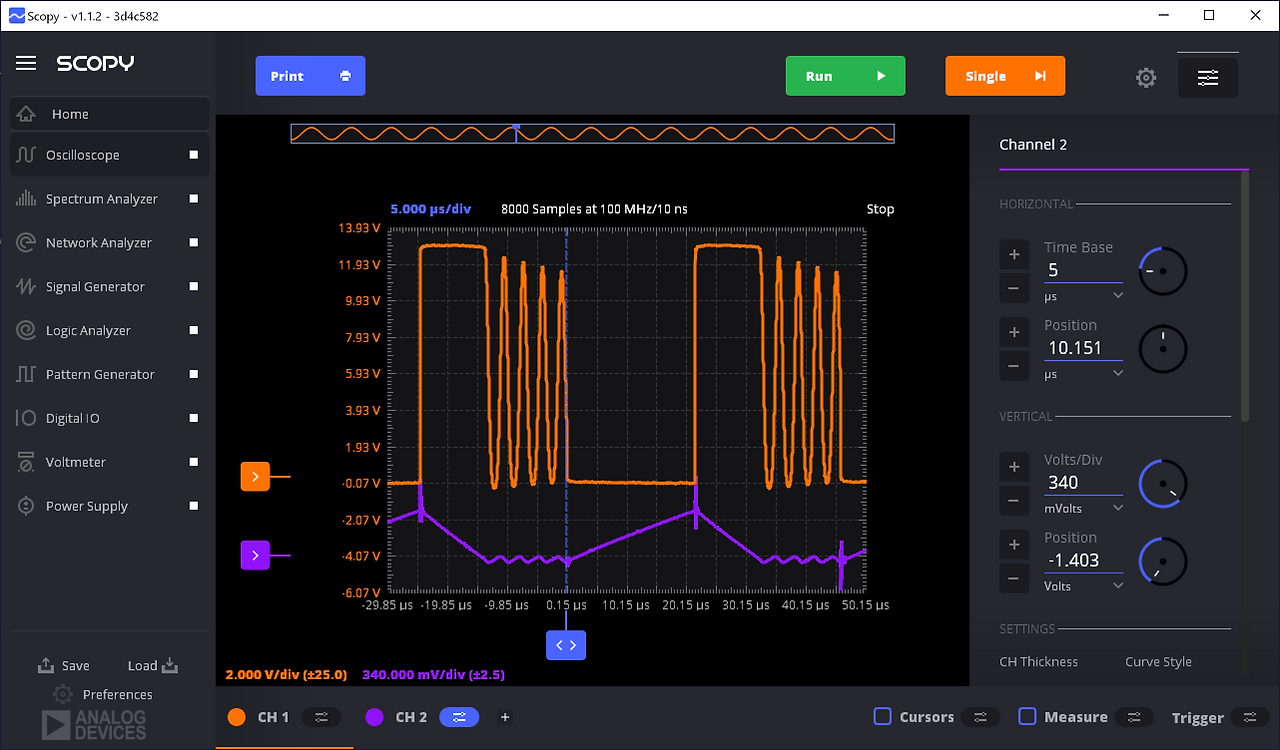Screen dimensions: 1280x750
Task: Click the vertical Position knob
Action: [x=1163, y=562]
